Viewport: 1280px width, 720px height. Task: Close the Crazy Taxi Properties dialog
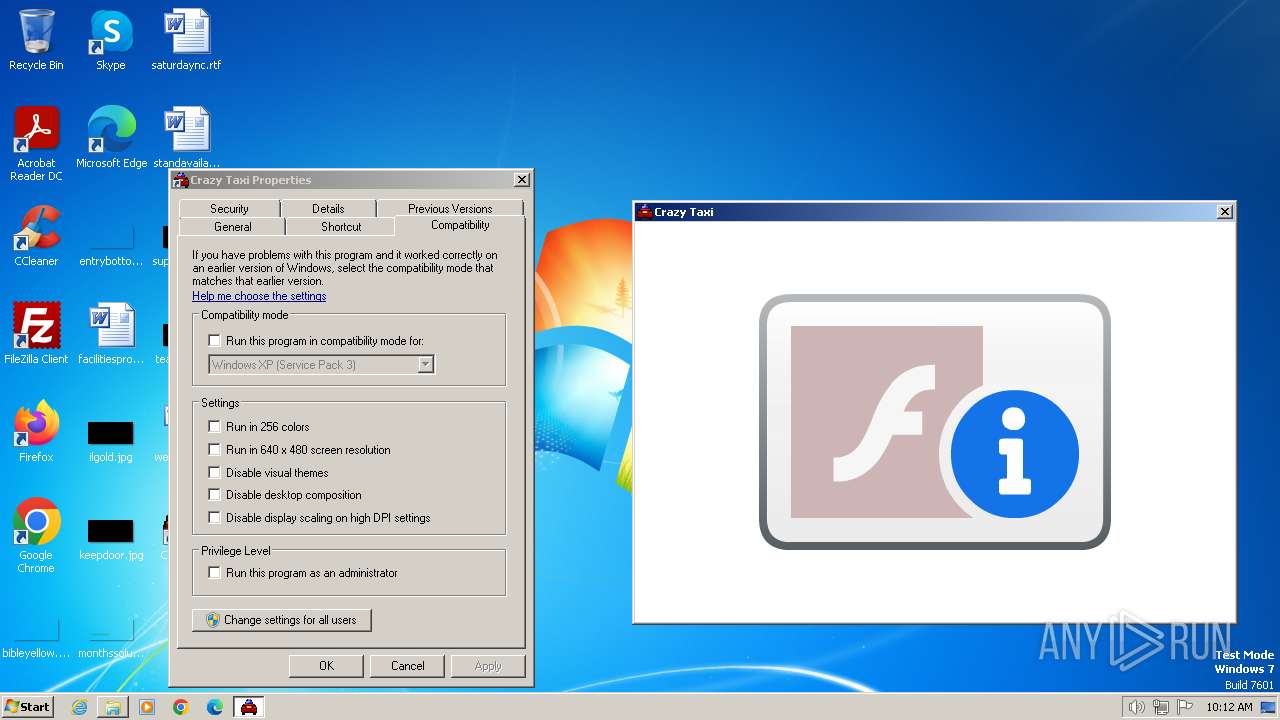pyautogui.click(x=521, y=180)
